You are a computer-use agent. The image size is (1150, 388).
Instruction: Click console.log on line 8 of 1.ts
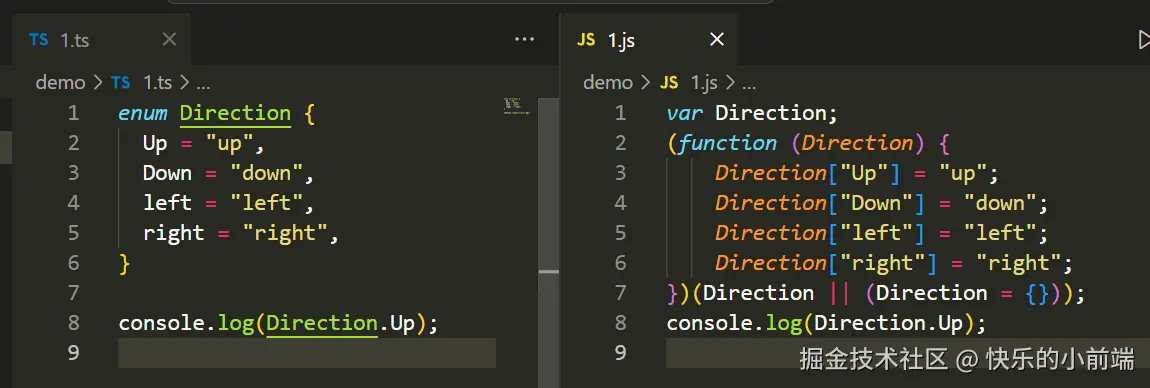(x=187, y=323)
